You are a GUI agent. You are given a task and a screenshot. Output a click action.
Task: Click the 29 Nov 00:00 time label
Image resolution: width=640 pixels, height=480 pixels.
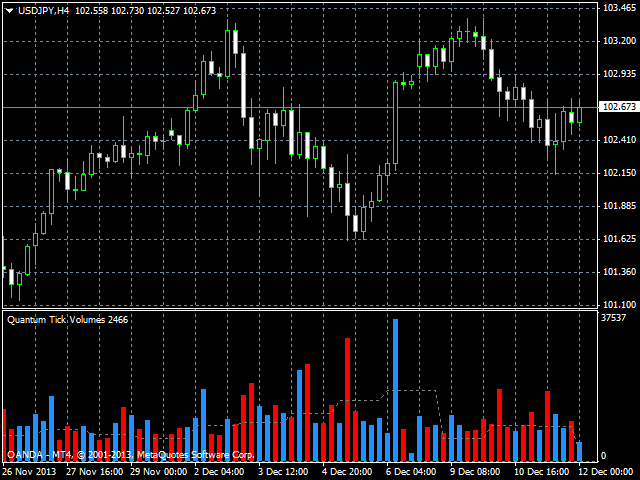click(159, 472)
